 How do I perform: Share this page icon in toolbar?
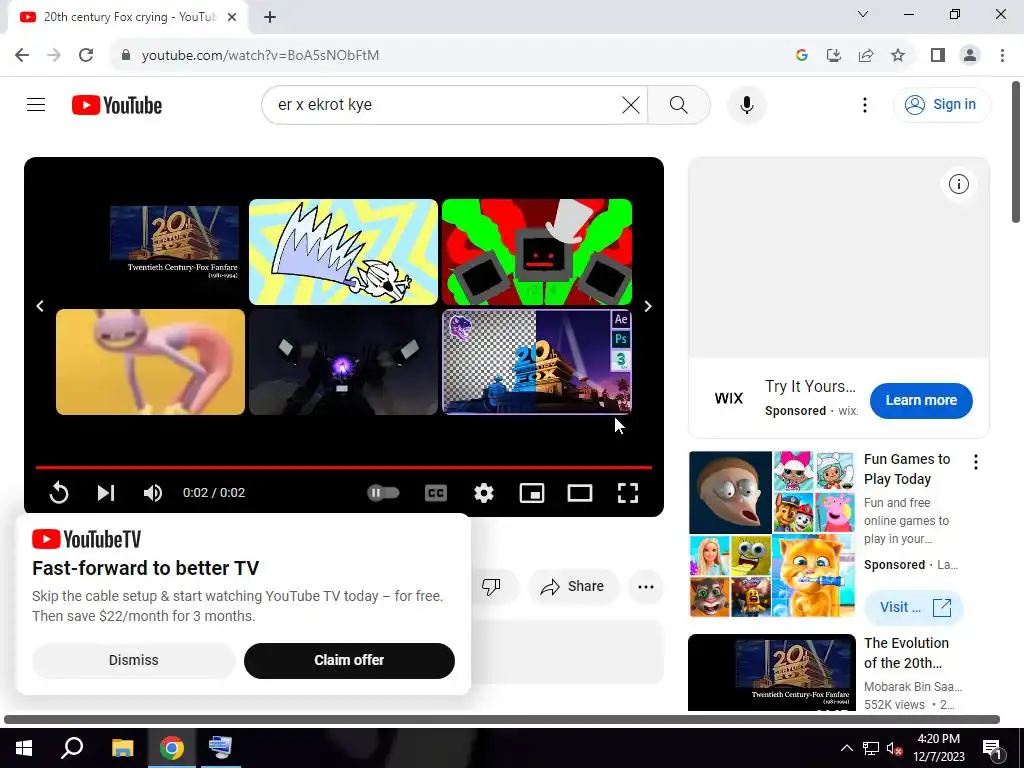tap(866, 55)
